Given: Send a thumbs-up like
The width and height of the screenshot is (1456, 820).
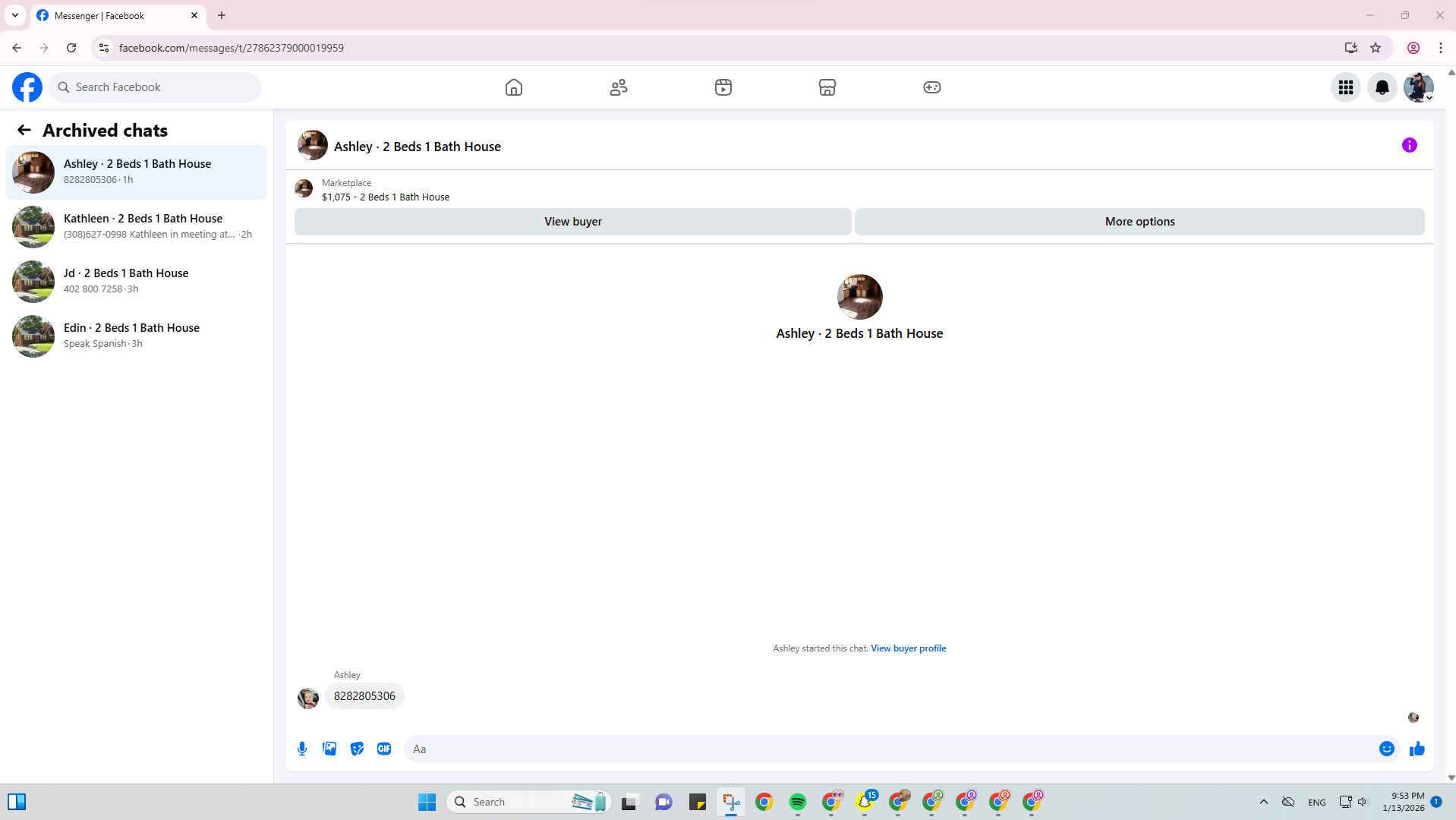Looking at the screenshot, I should (1417, 749).
